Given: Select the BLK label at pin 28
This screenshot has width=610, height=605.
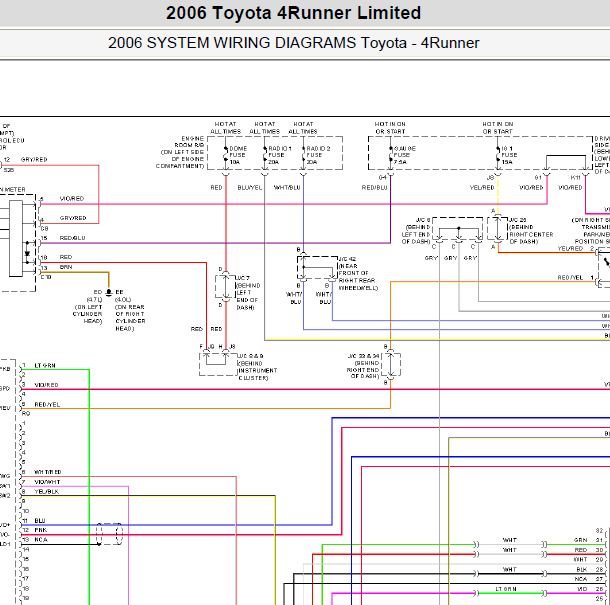Looking at the screenshot, I should click(582, 569).
